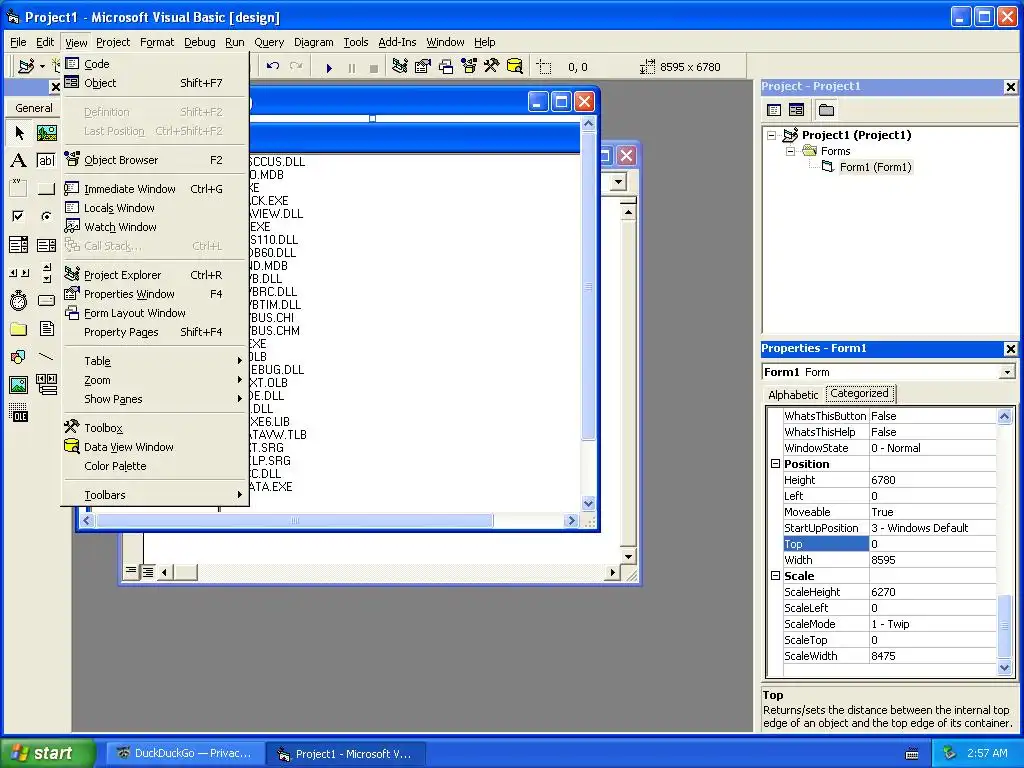Select the ListBox control tool

46,245
